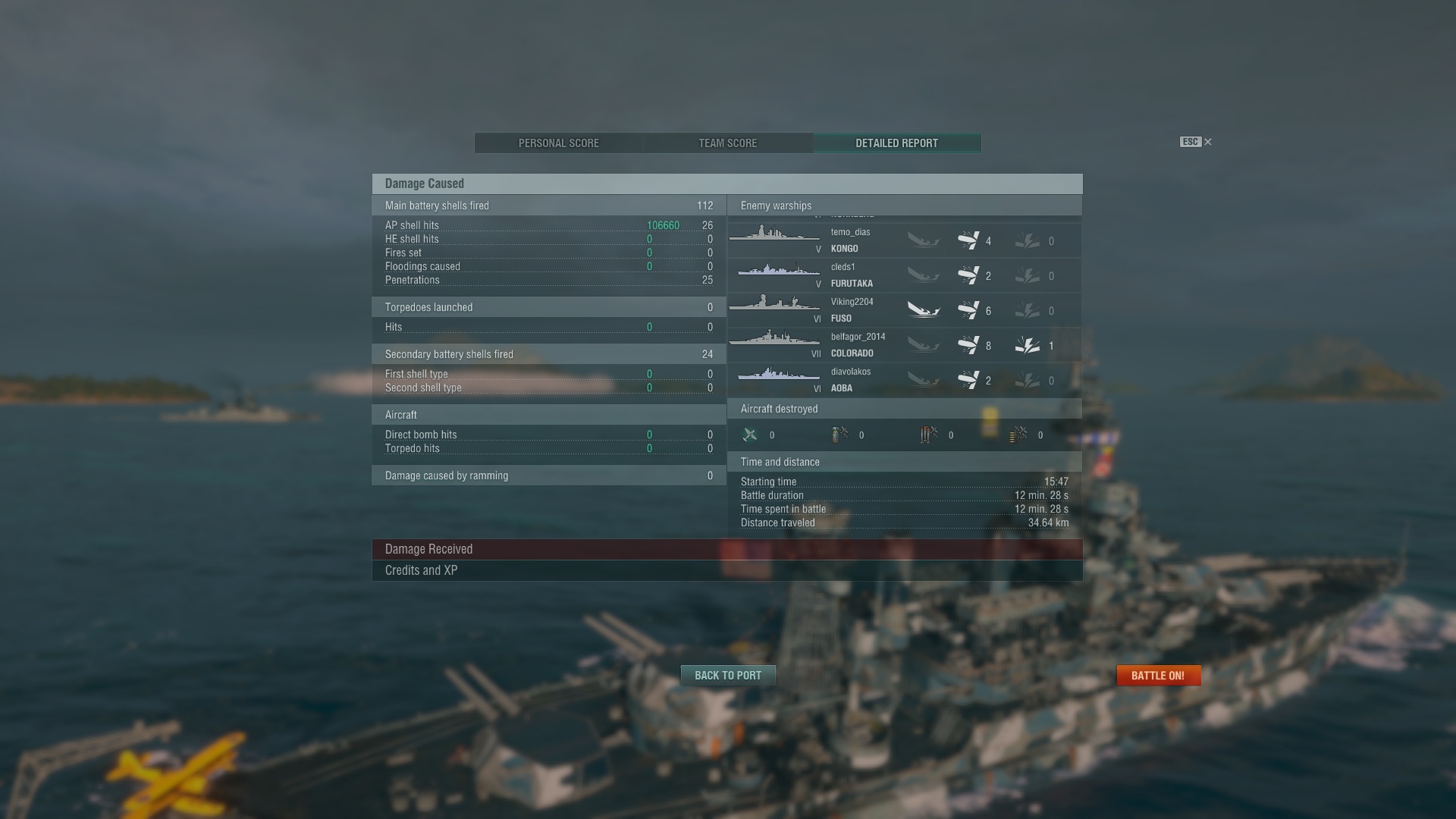
Task: Click the critical hits icon for COLORADO
Action: pos(1028,345)
